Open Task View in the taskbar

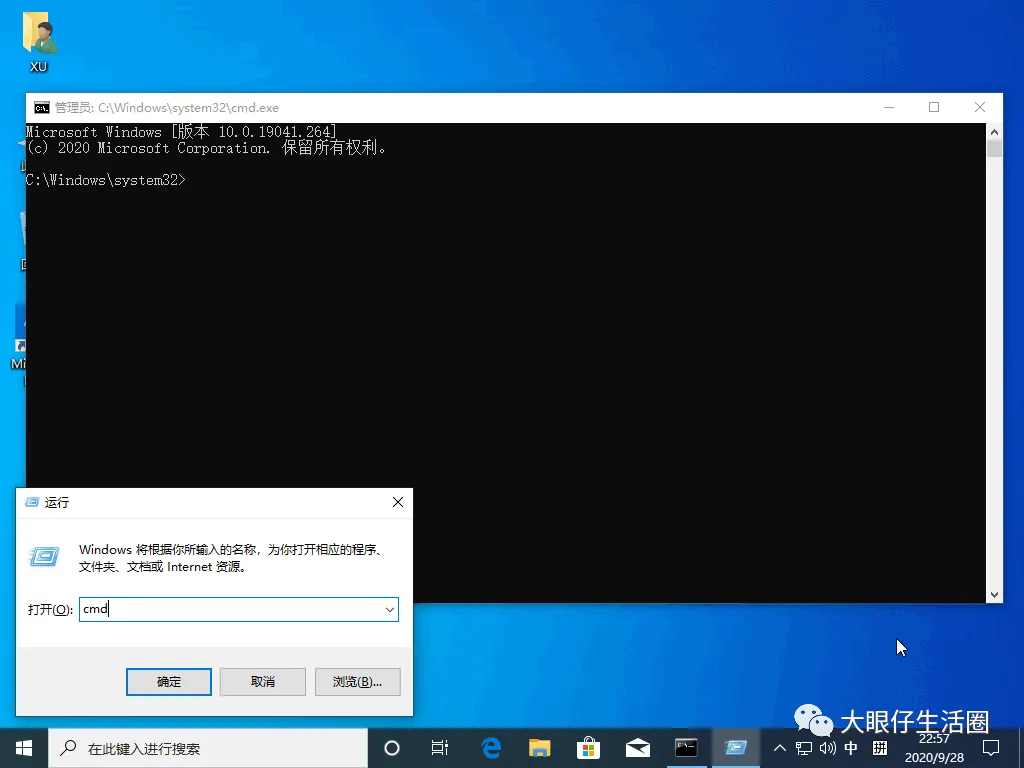[439, 747]
